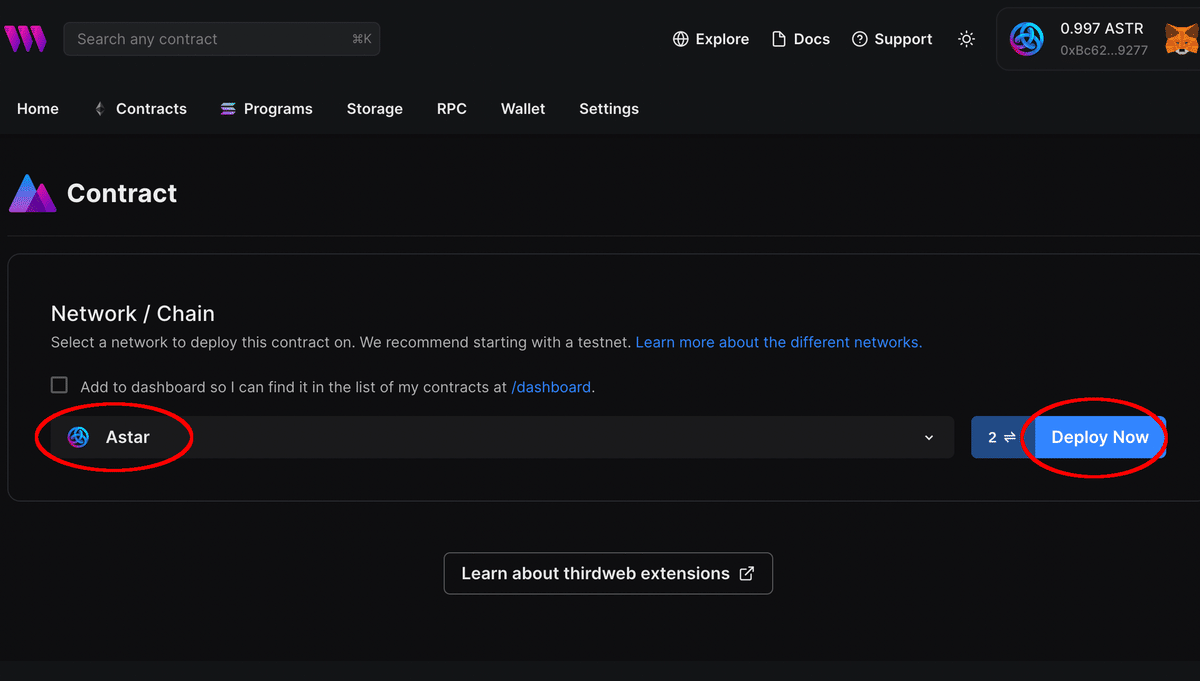Open the Settings tab
This screenshot has height=681, width=1200.
609,109
